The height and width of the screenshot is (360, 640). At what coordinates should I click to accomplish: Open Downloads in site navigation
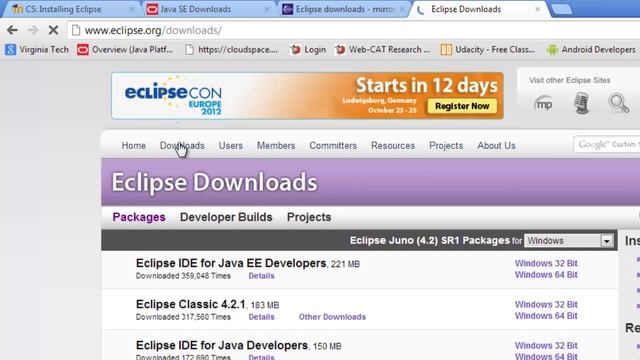[x=182, y=146]
